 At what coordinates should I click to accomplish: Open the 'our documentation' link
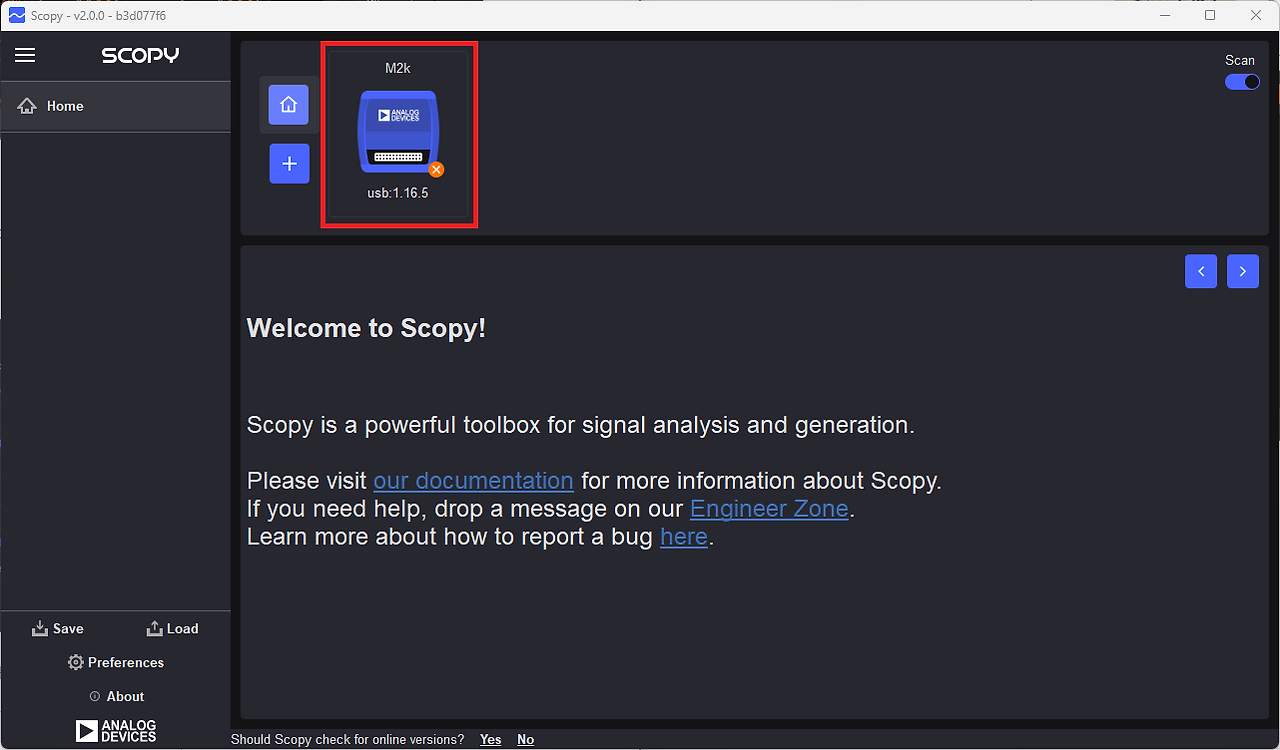pos(473,481)
